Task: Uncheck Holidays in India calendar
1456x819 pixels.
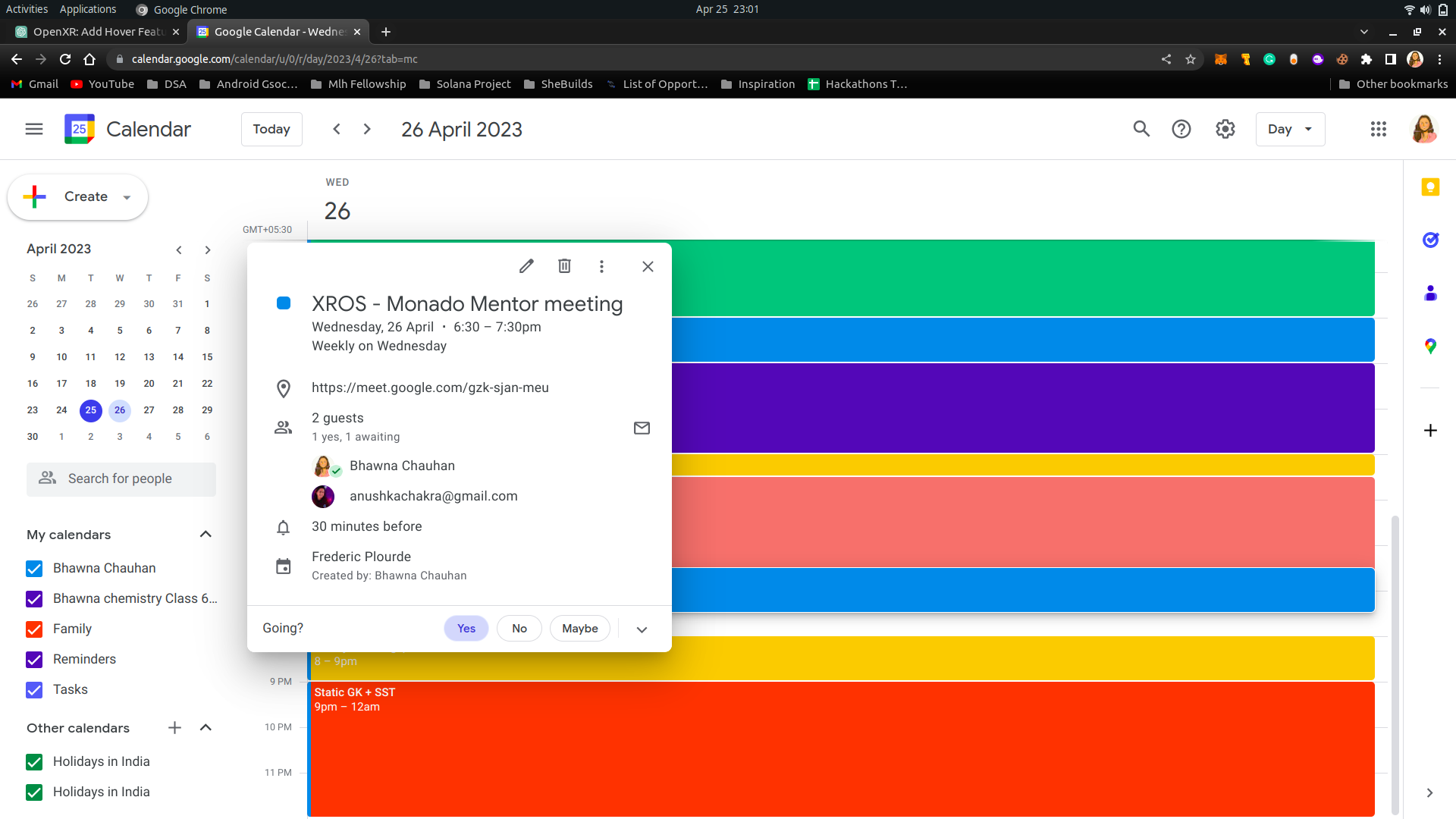Action: pos(34,761)
